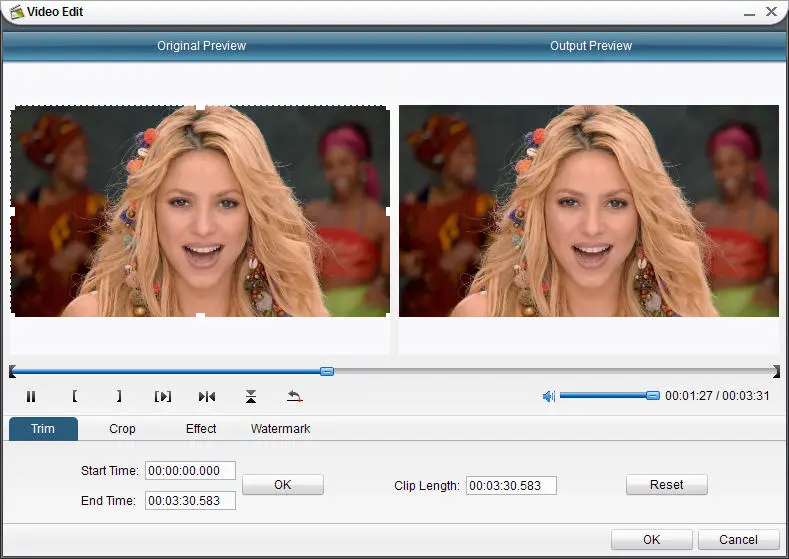The height and width of the screenshot is (559, 789).
Task: Click the End Time input field
Action: click(190, 501)
